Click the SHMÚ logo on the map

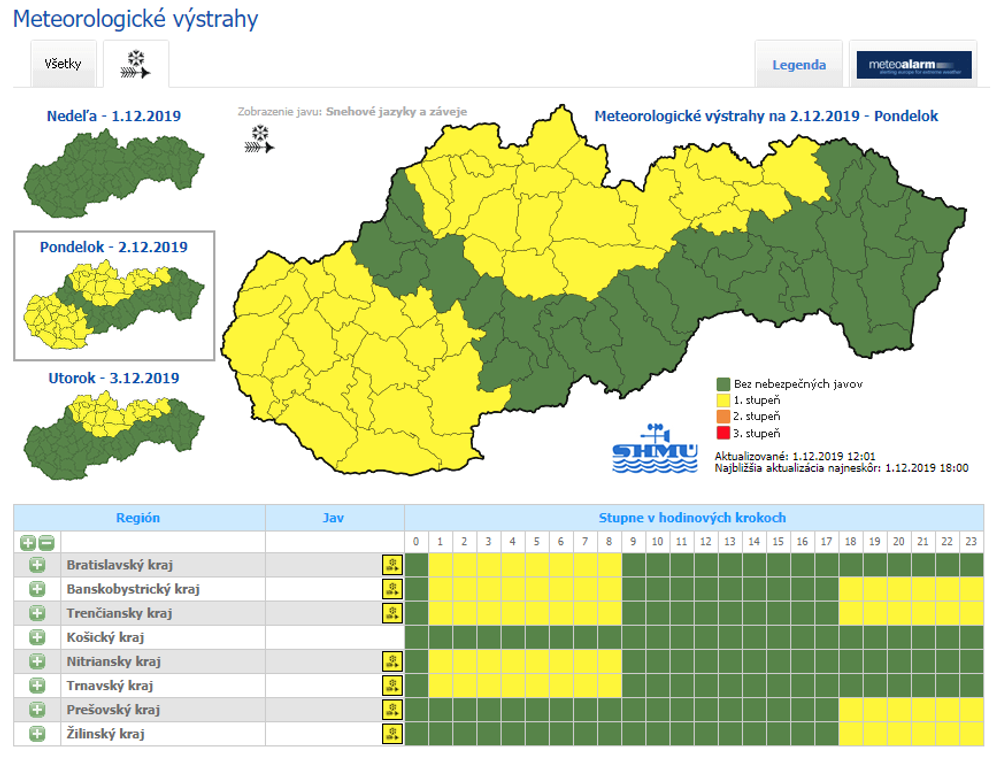pos(655,448)
